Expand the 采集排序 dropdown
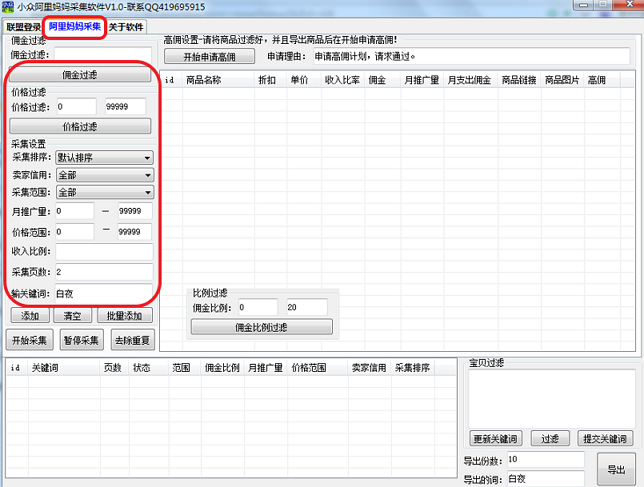This screenshot has height=487, width=644. click(104, 157)
